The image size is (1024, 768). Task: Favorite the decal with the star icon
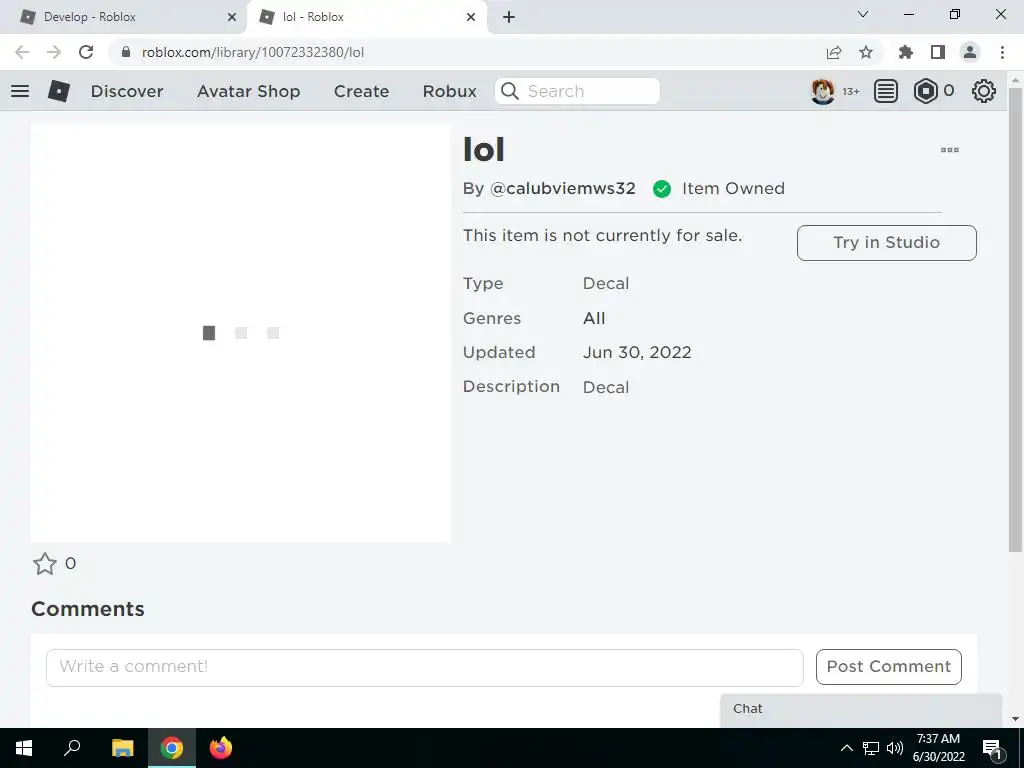[x=44, y=564]
